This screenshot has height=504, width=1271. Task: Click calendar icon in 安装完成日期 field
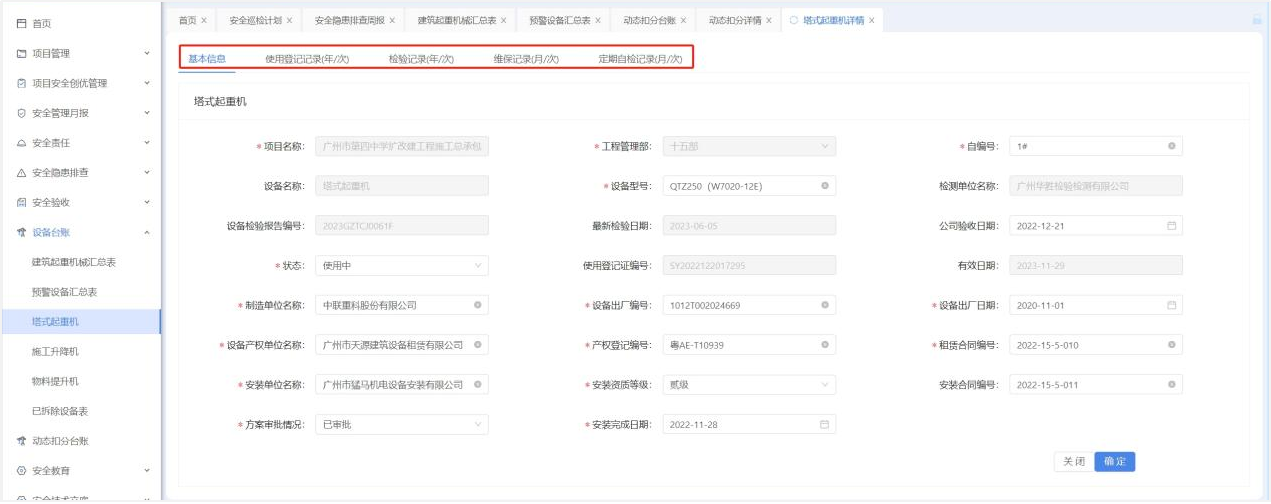click(824, 425)
